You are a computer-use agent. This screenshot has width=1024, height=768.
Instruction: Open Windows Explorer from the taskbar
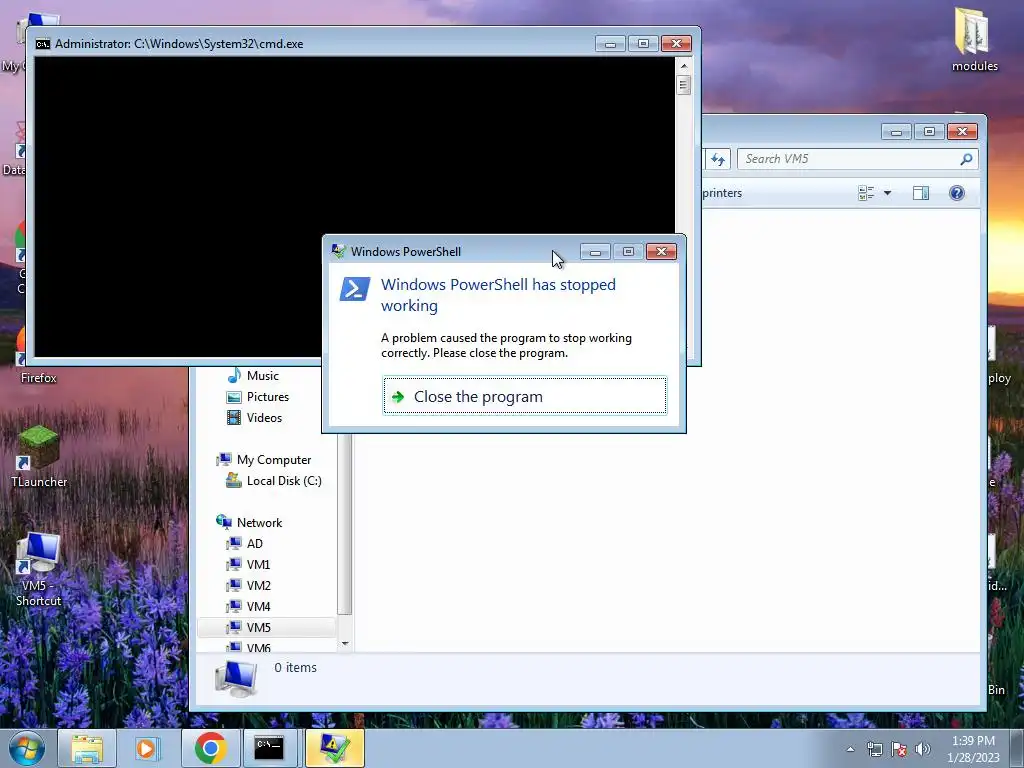(x=87, y=748)
